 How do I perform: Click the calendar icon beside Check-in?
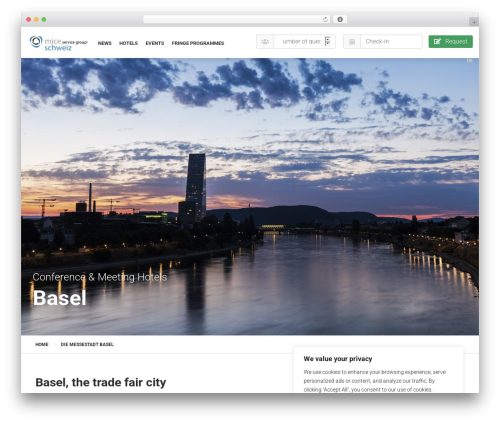tap(352, 42)
